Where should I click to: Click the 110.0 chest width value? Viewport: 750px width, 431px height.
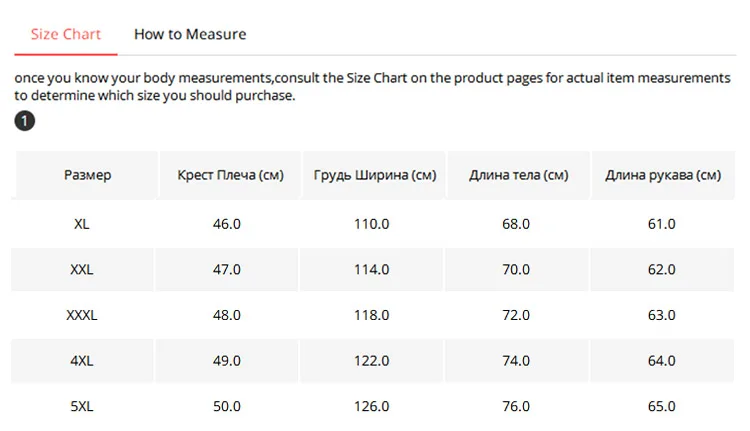point(372,224)
